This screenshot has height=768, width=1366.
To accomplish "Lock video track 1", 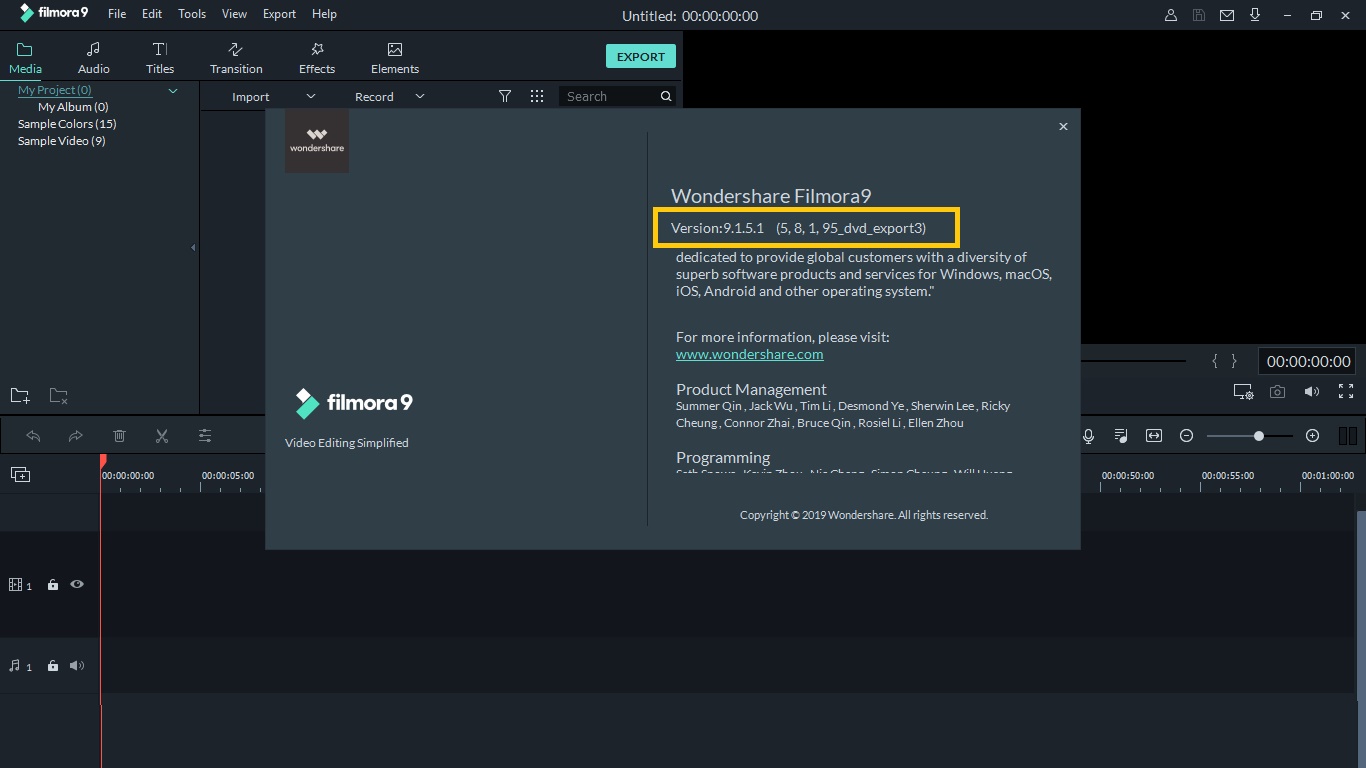I will point(53,585).
